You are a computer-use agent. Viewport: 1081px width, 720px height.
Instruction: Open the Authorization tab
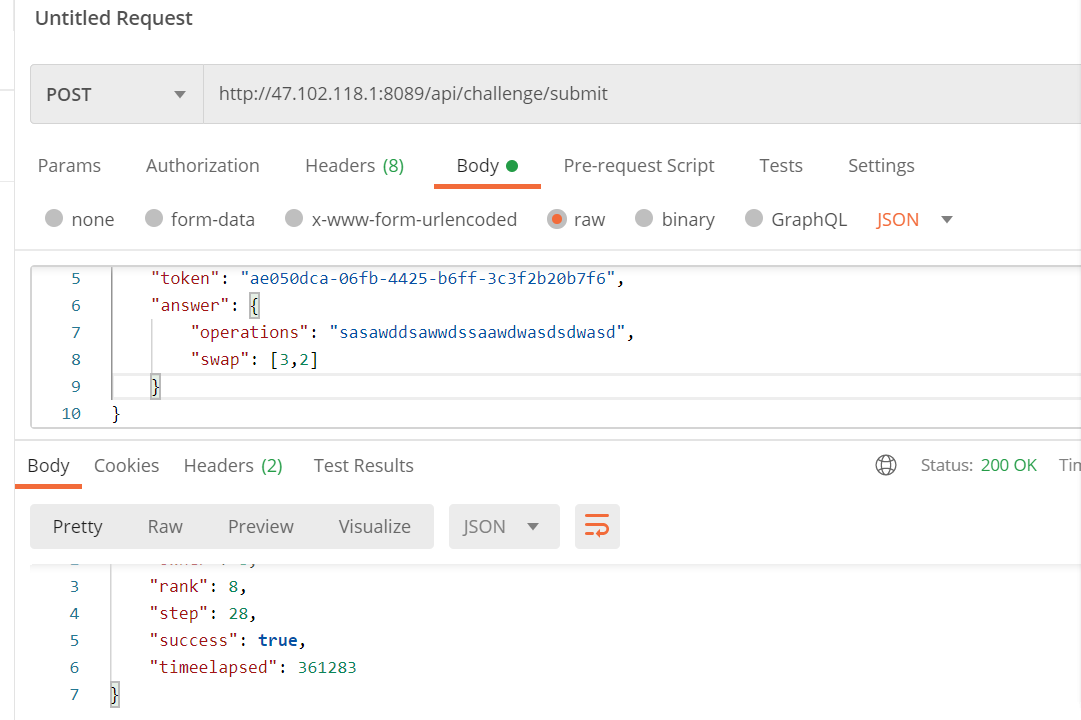click(202, 166)
